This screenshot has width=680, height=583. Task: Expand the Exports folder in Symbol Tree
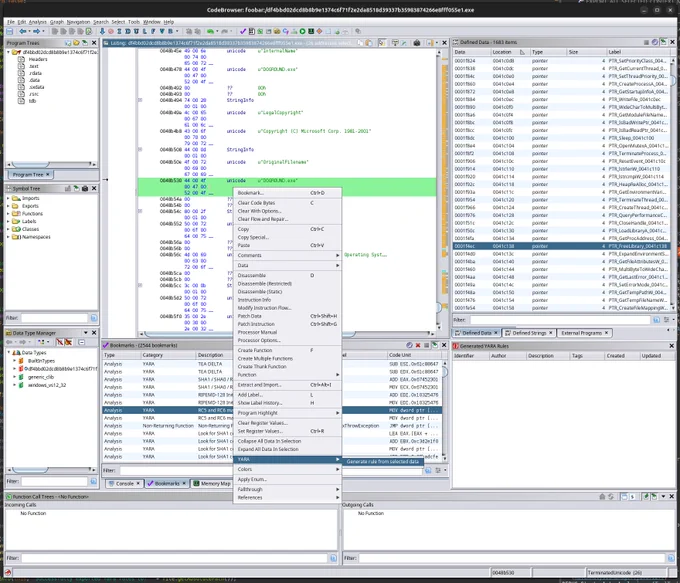pos(8,206)
